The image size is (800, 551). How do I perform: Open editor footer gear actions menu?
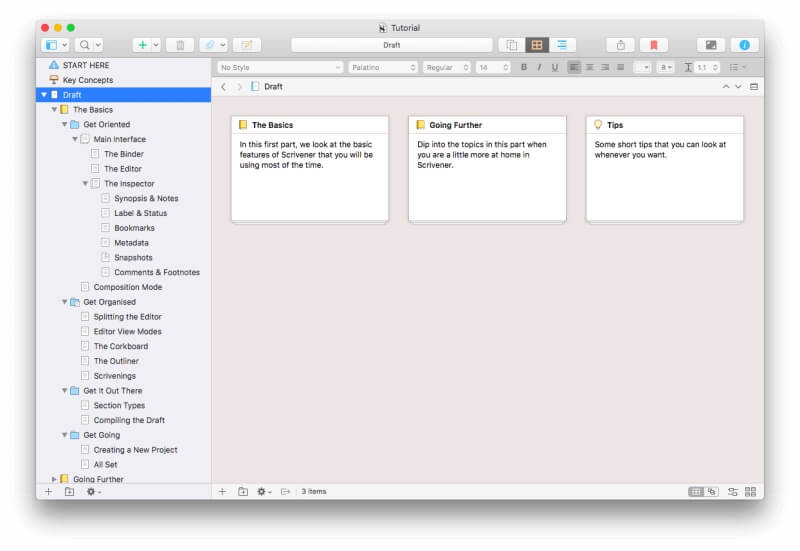(264, 492)
